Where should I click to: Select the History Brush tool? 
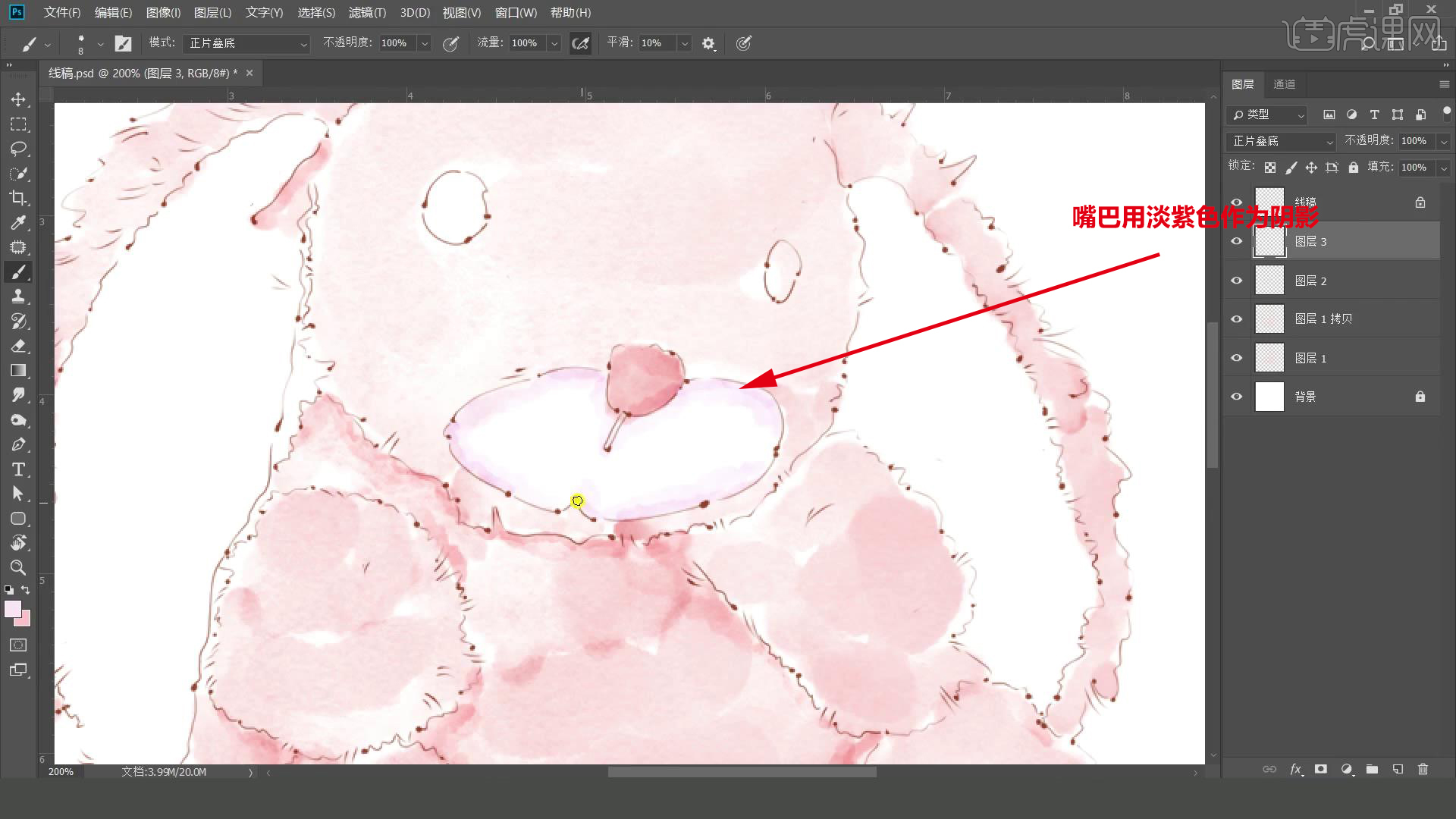point(18,322)
